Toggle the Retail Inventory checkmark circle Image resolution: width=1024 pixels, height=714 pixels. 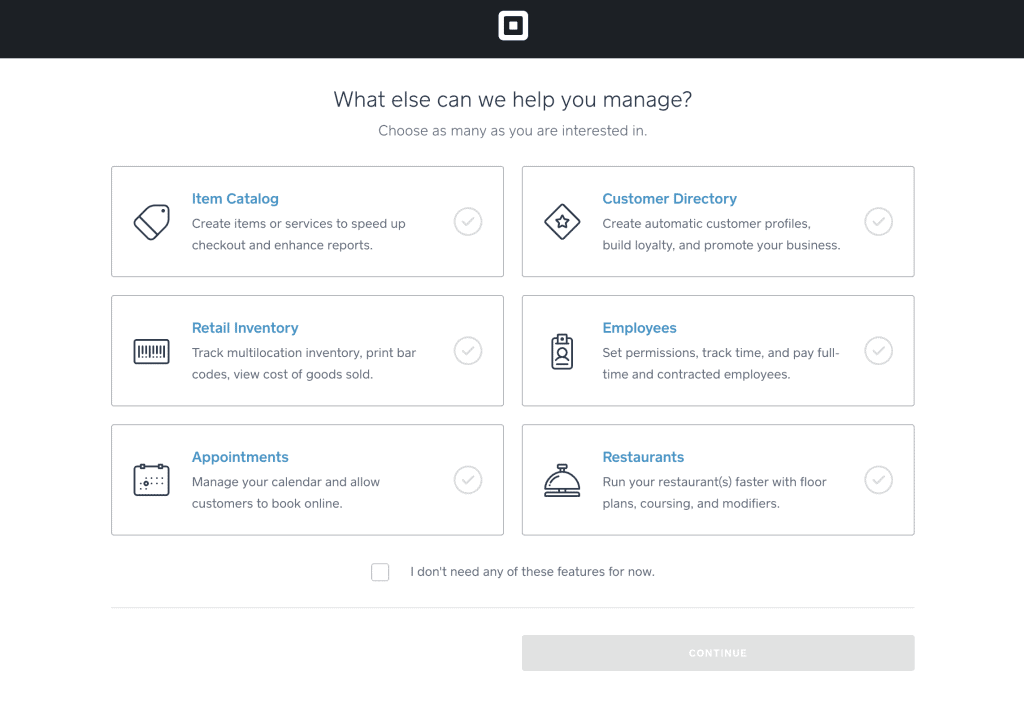(x=468, y=351)
